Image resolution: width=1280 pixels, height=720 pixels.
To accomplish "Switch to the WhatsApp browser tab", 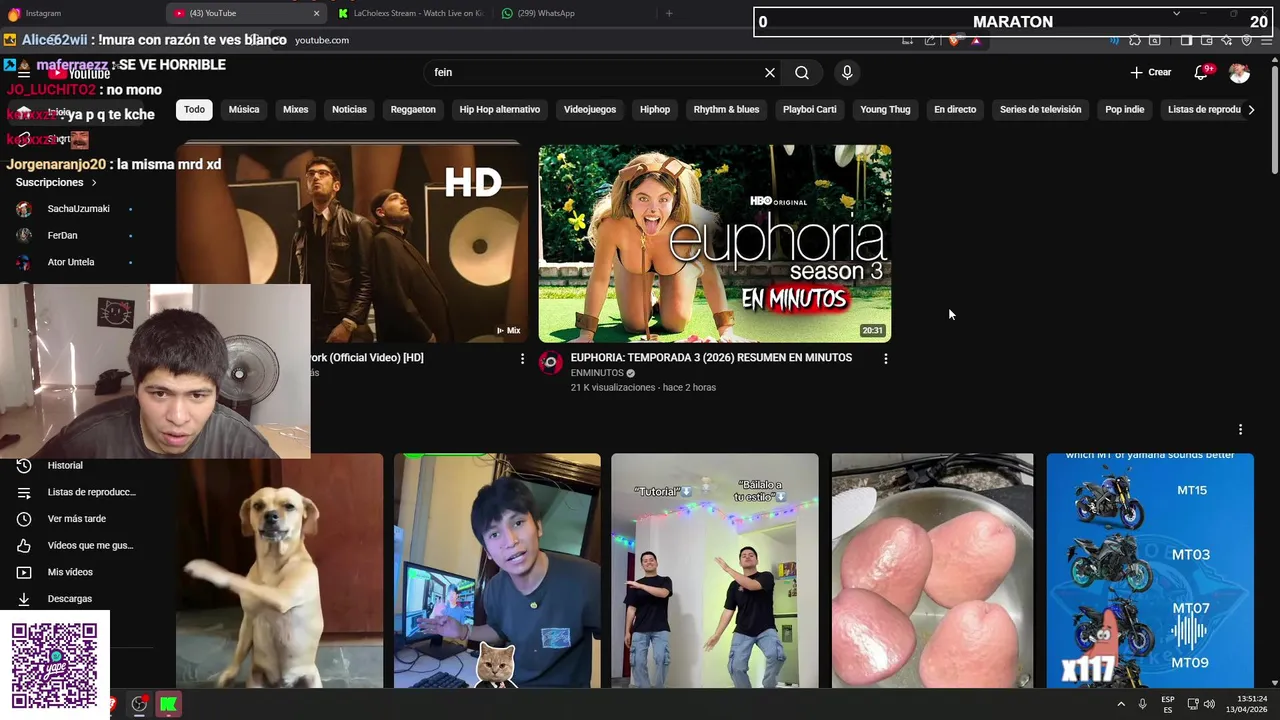I will (x=575, y=13).
